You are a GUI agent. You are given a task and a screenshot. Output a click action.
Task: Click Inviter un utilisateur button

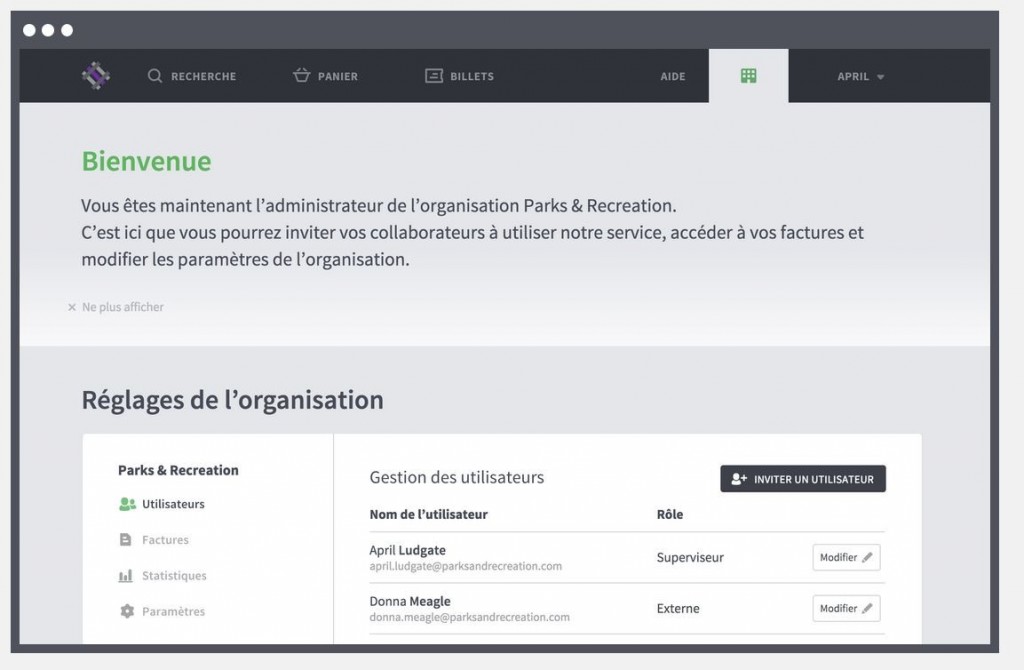pyautogui.click(x=803, y=479)
